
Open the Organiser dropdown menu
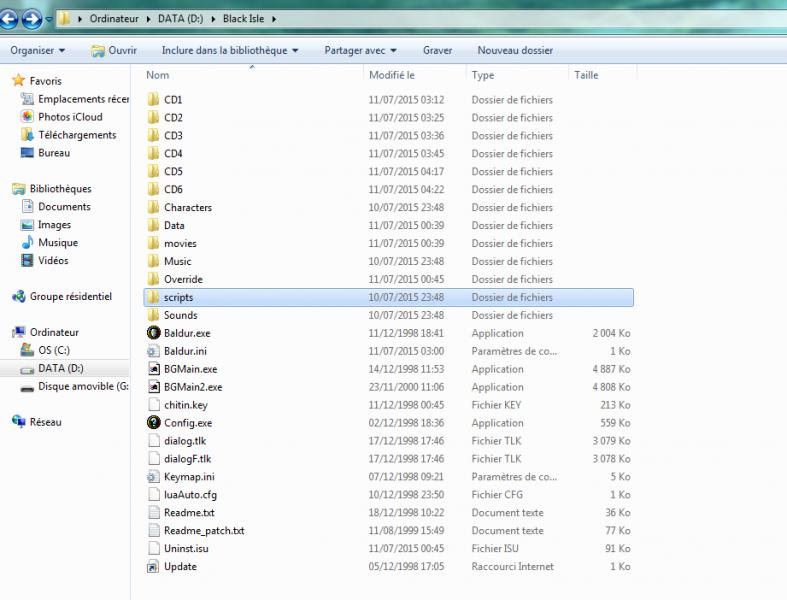click(x=38, y=50)
